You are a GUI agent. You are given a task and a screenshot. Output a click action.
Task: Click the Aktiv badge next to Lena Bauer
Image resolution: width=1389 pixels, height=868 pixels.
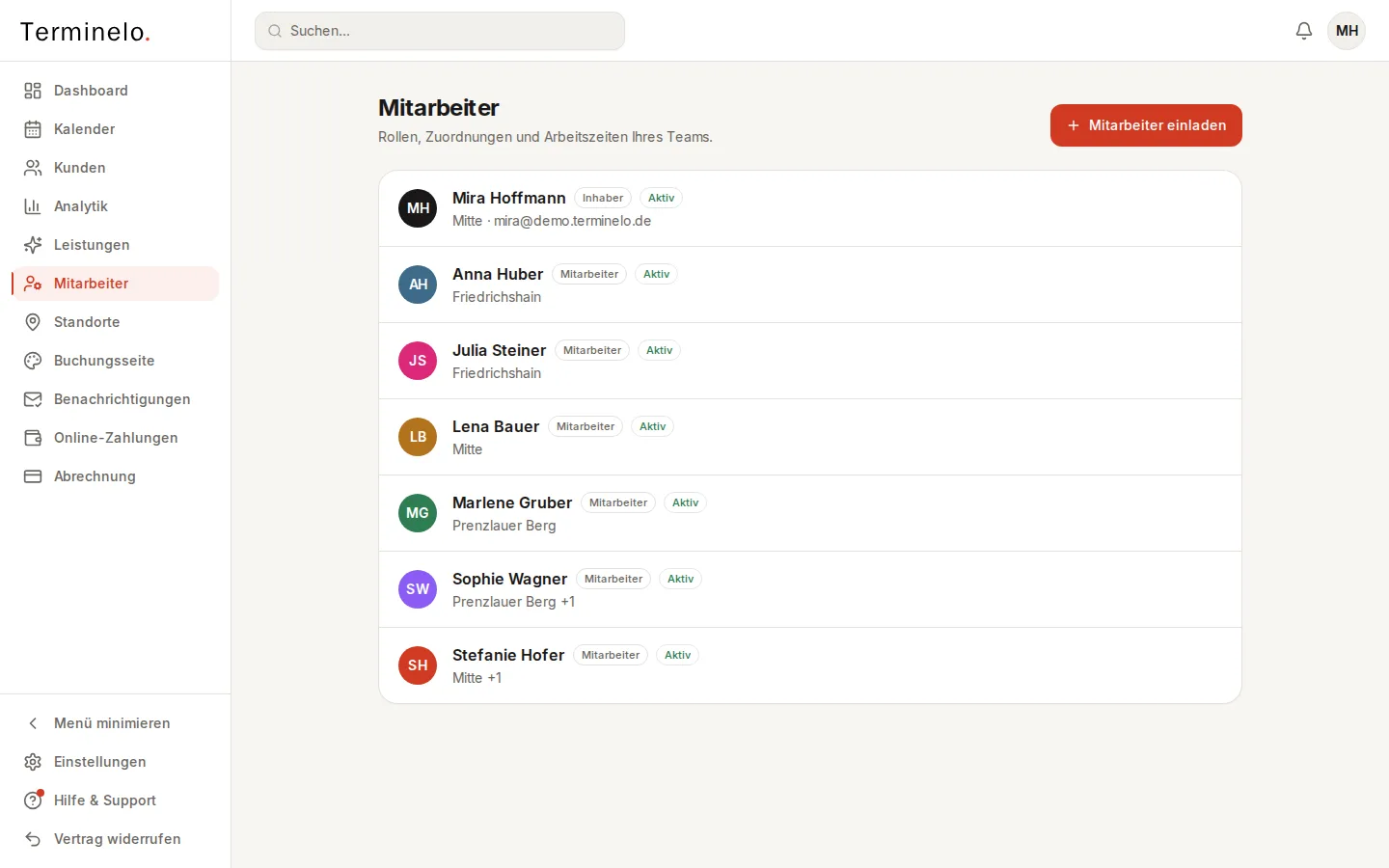point(652,426)
